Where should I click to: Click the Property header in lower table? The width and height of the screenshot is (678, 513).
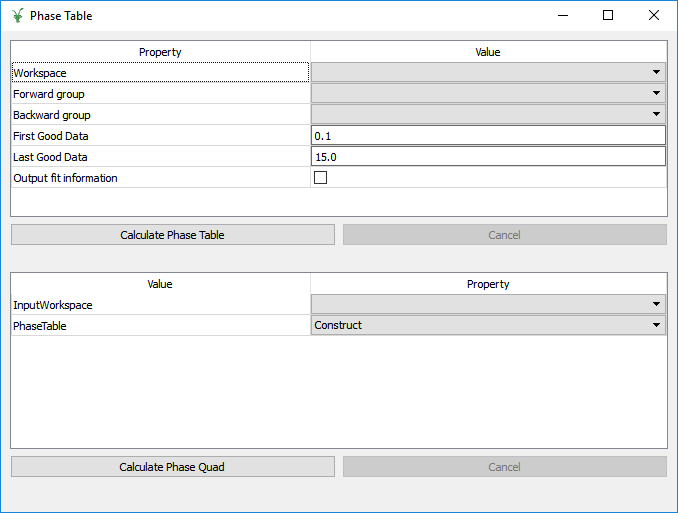pyautogui.click(x=488, y=284)
